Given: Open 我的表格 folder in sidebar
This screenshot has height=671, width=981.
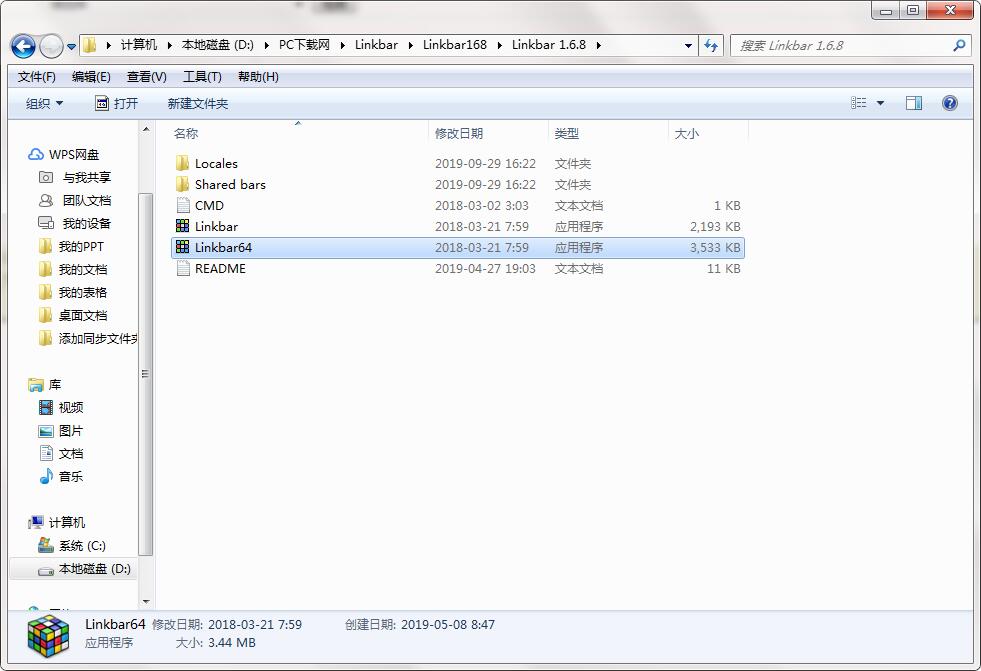Looking at the screenshot, I should coord(73,292).
